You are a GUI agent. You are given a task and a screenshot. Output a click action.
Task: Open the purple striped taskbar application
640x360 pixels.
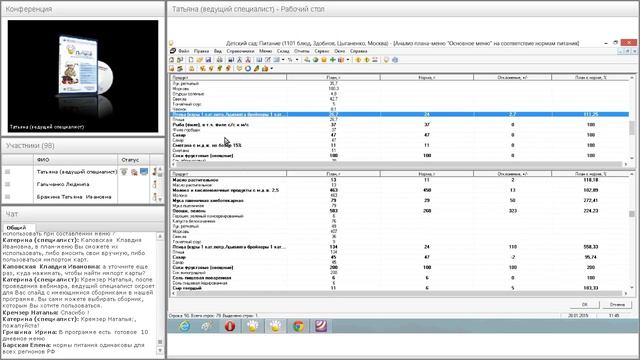(321, 326)
